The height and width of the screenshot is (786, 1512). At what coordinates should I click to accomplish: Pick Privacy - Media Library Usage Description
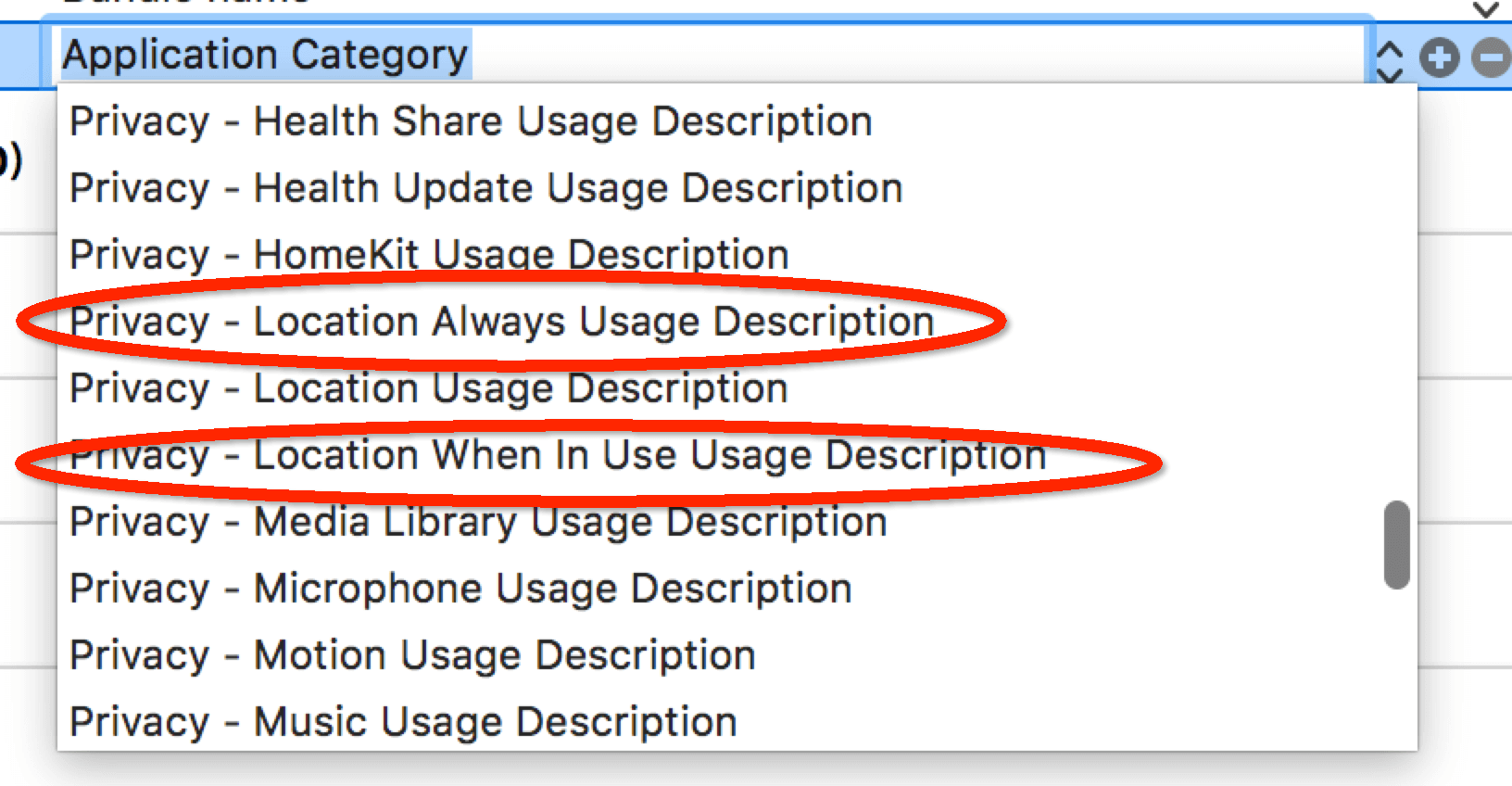pyautogui.click(x=478, y=522)
